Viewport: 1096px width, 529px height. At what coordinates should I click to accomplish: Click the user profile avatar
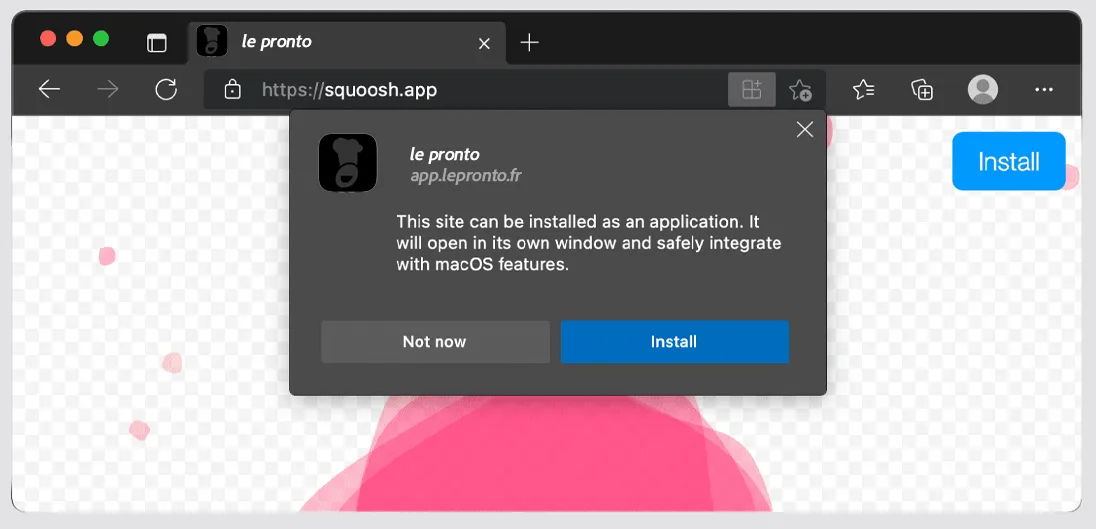click(983, 89)
